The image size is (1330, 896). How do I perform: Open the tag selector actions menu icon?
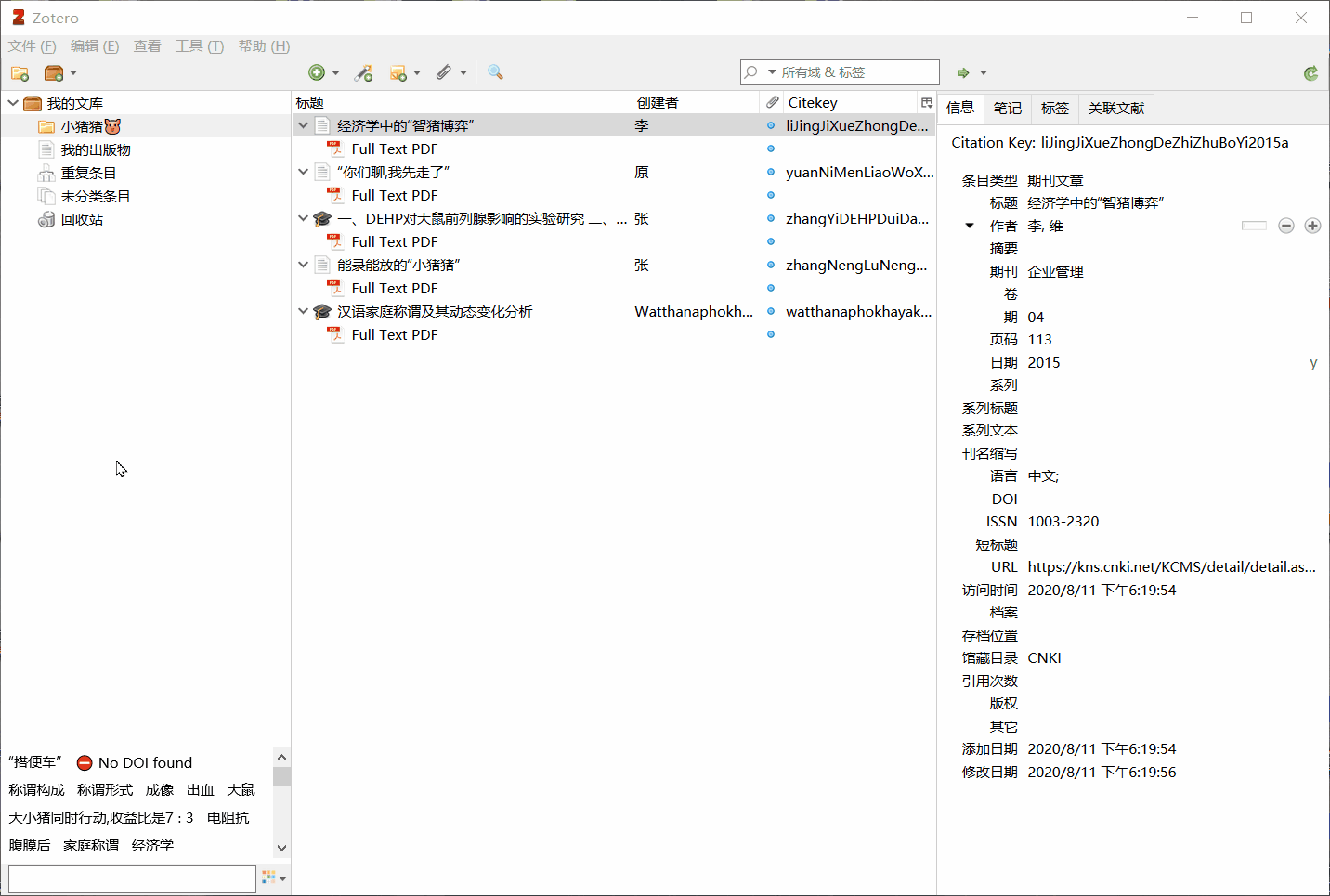(274, 877)
